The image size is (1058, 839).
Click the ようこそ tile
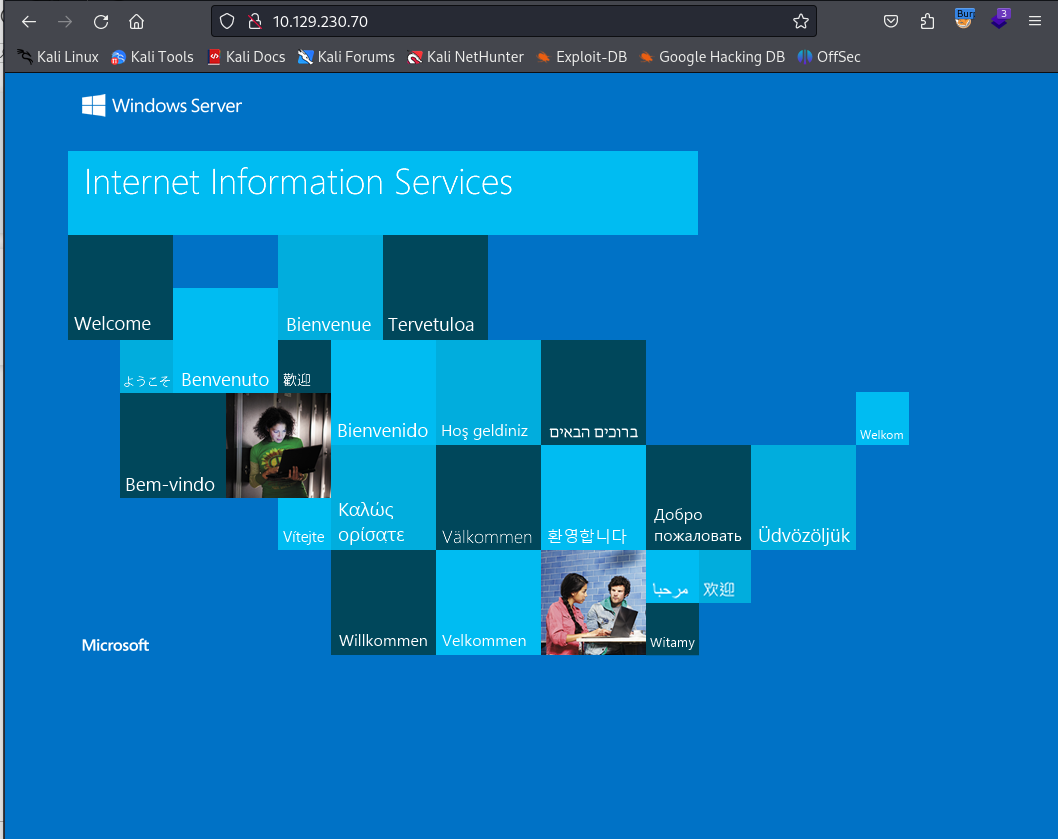(x=146, y=366)
